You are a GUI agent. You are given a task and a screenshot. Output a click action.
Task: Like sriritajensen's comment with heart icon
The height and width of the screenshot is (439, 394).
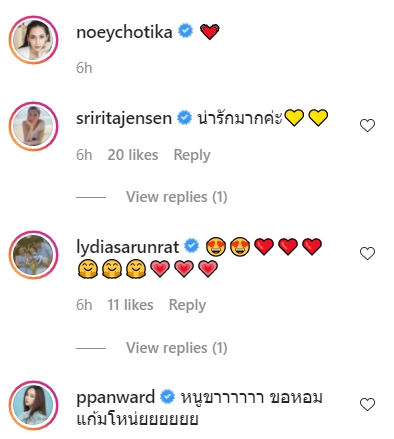point(367,125)
